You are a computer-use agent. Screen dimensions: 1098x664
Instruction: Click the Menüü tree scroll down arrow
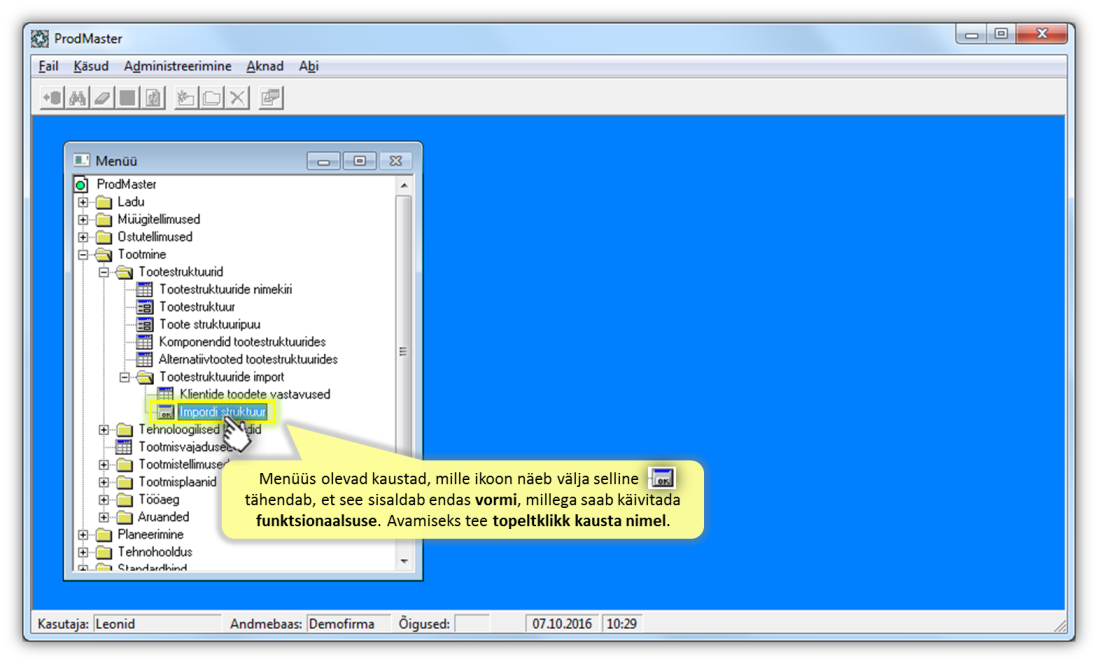click(404, 561)
